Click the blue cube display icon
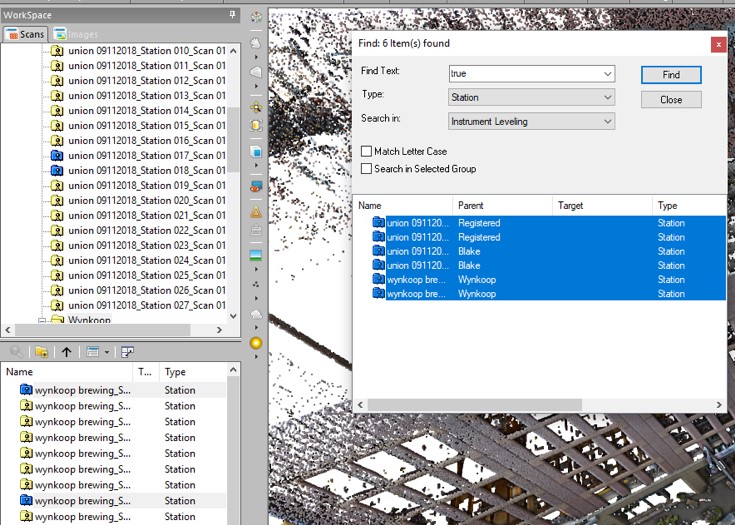The image size is (735, 525). point(256,151)
